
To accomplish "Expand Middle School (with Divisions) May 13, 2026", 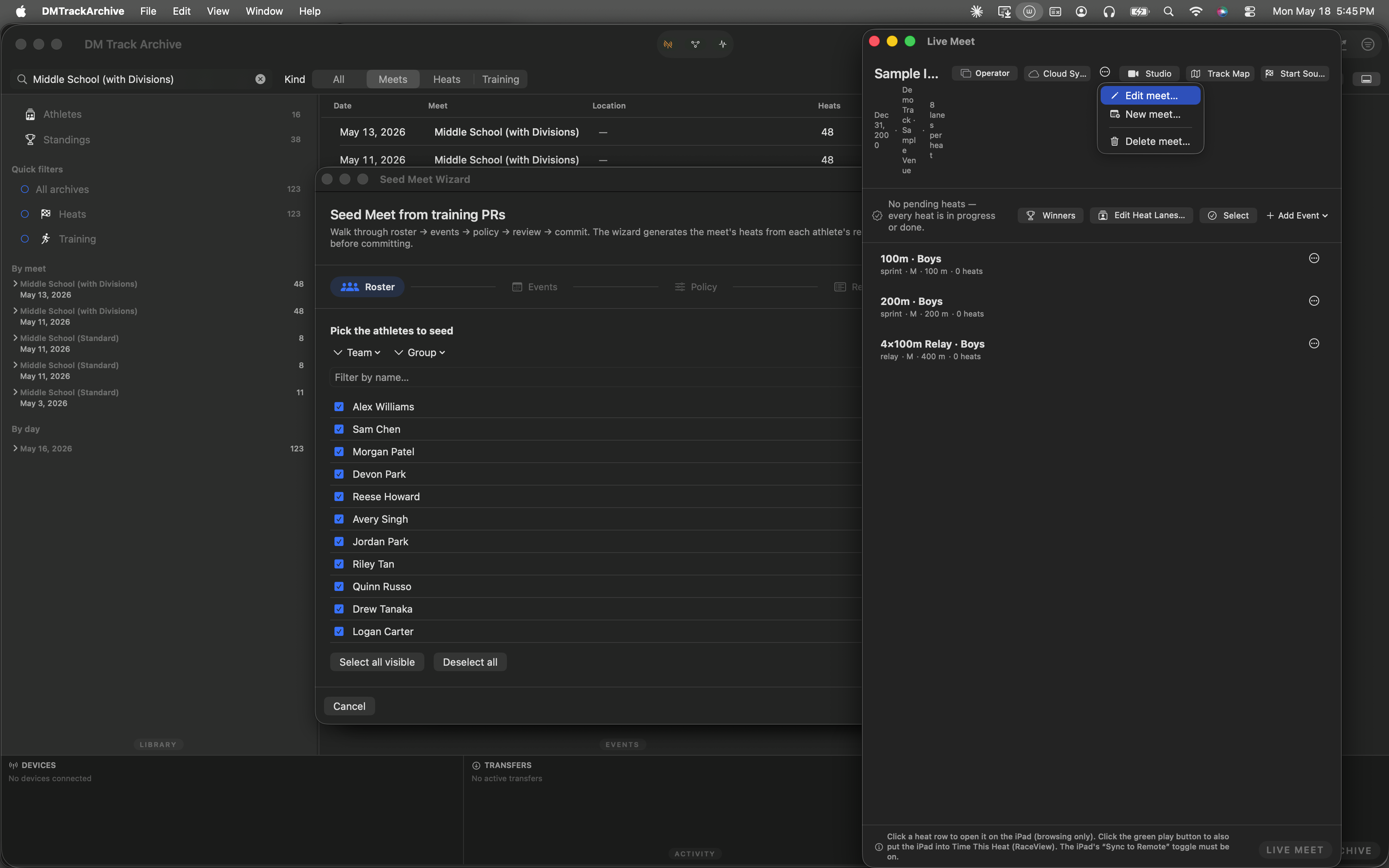I will tap(15, 284).
